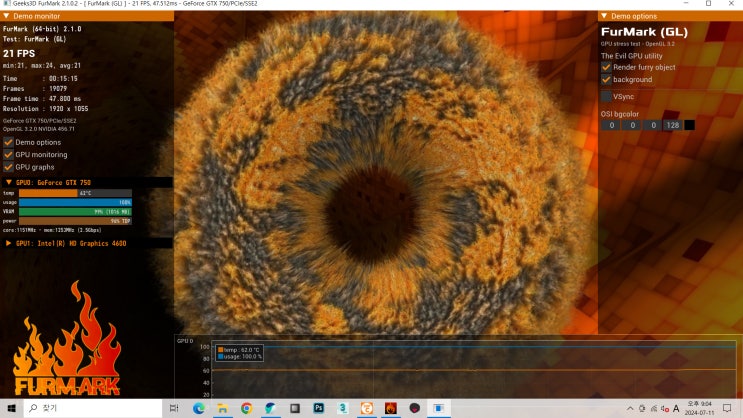Enable the VSync checkbox
The width and height of the screenshot is (743, 418).
tap(606, 96)
